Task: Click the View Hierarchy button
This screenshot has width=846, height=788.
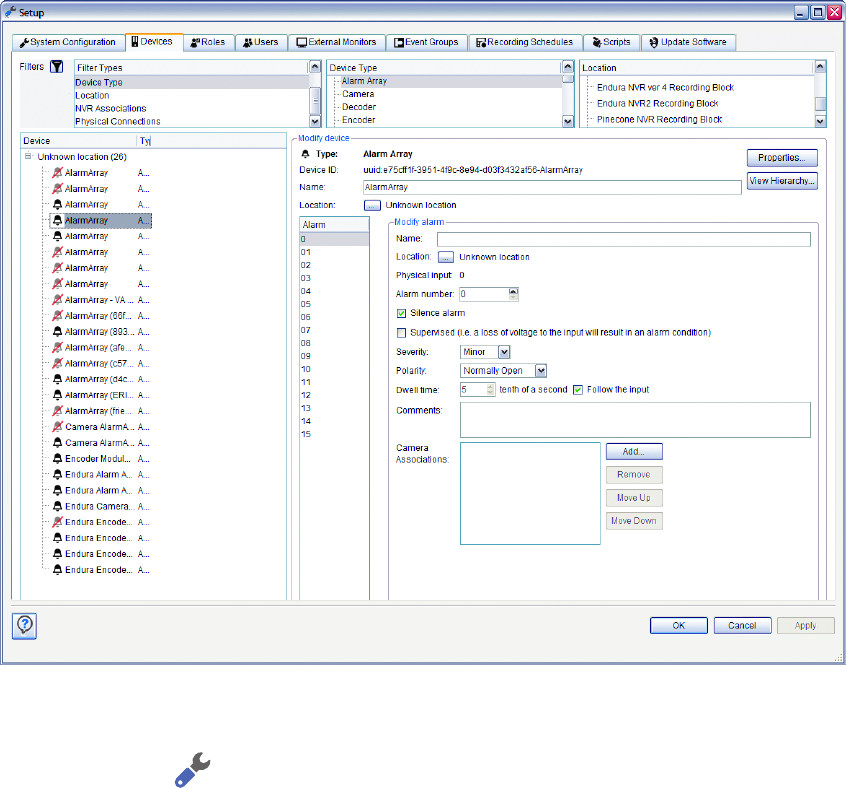Action: 782,181
